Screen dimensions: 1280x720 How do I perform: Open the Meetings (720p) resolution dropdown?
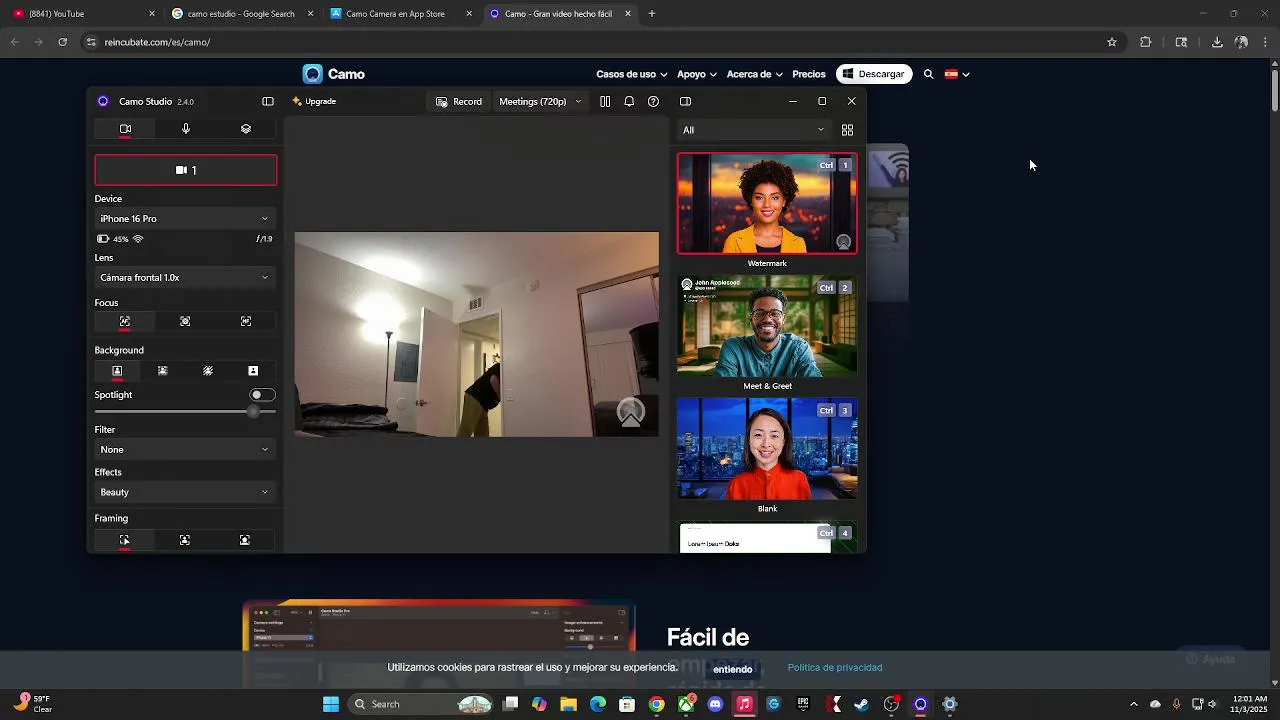click(x=540, y=101)
